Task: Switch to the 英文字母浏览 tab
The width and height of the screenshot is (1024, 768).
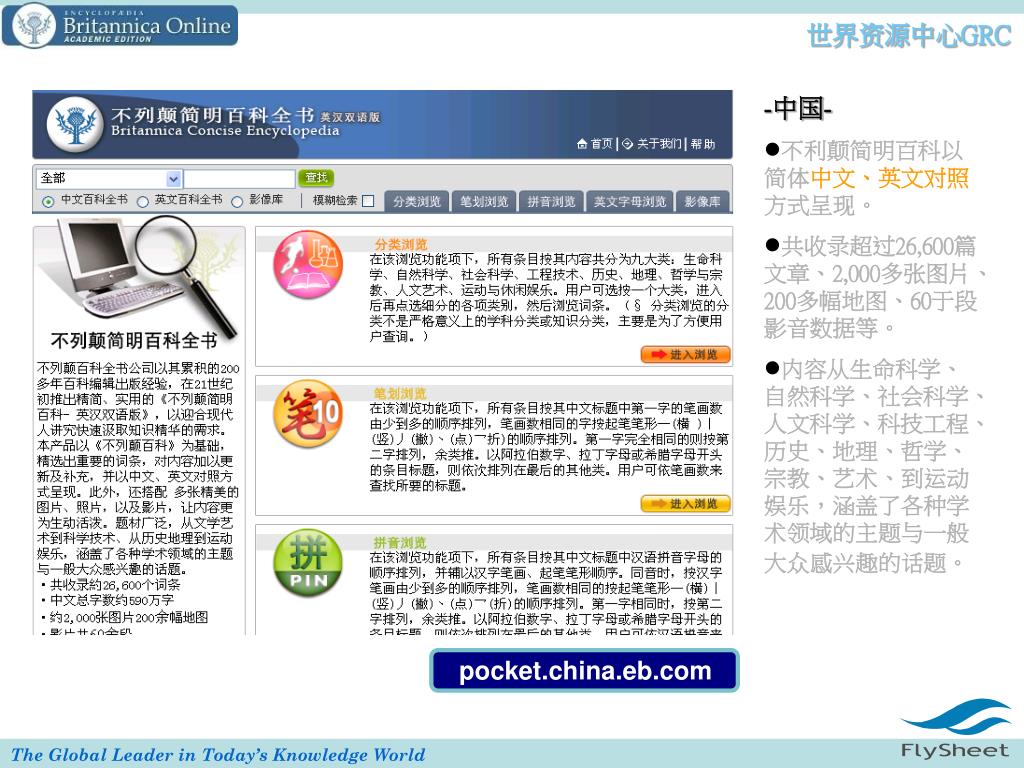Action: [x=630, y=202]
